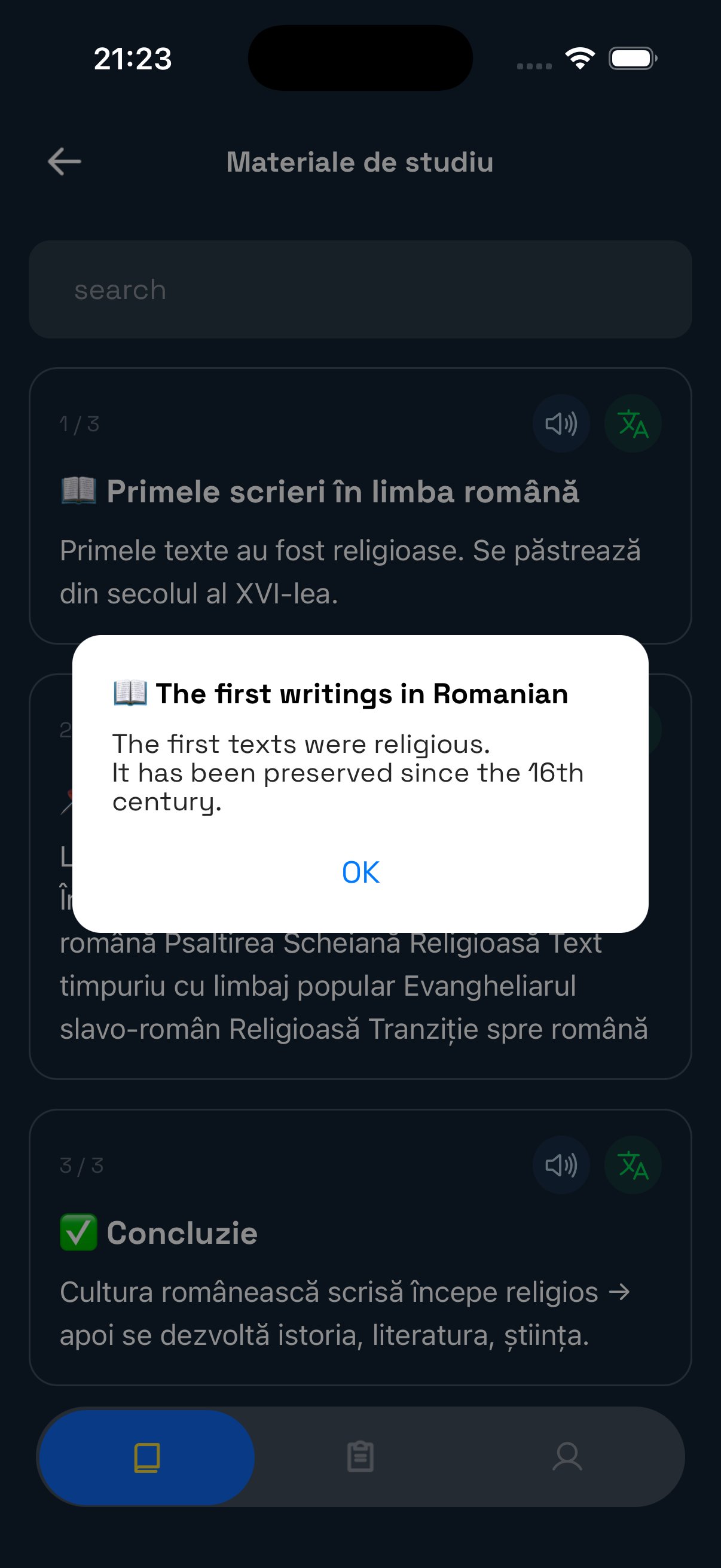Tap the battery status icon
Viewport: 721px width, 1568px height.
coord(633,59)
